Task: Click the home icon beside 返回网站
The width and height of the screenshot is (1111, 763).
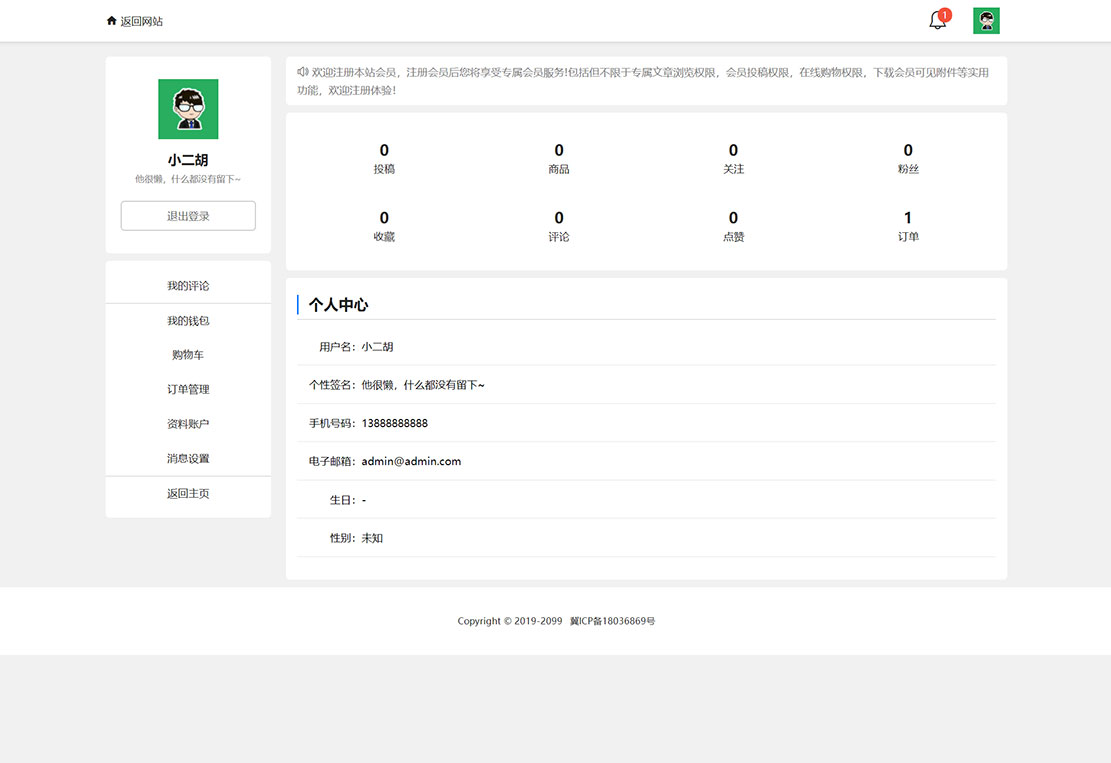Action: pos(111,20)
